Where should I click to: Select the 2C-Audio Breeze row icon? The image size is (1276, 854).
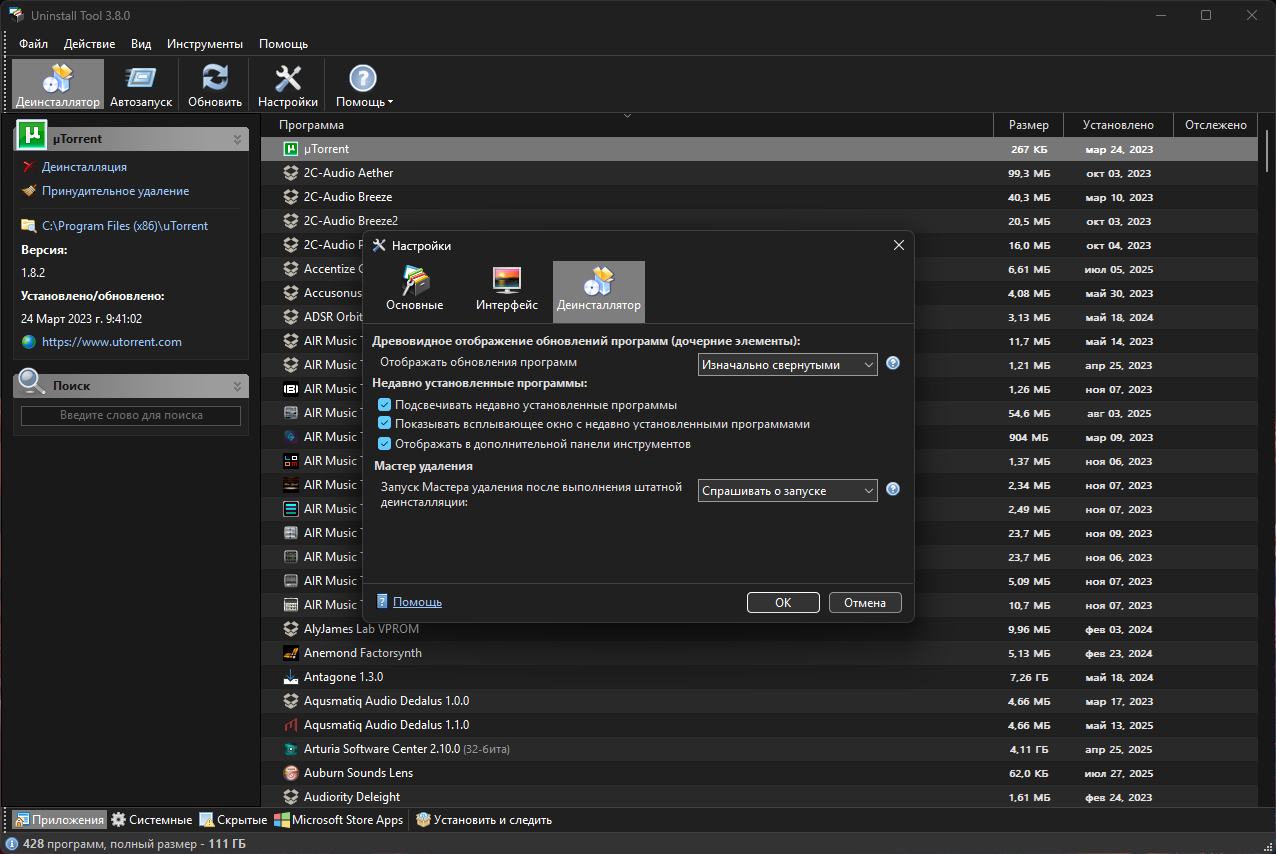pyautogui.click(x=291, y=197)
